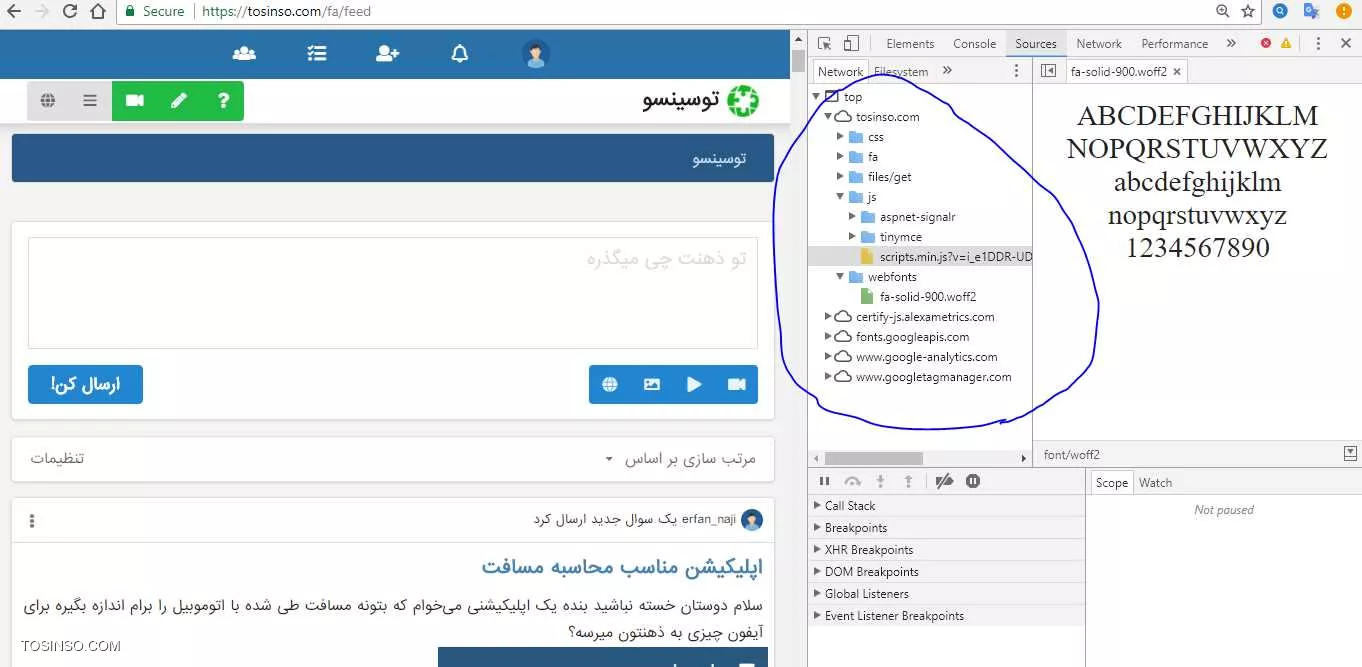Open Chrome's three-dot menu
Screen dimensions: 1362x667
coord(1343,11)
